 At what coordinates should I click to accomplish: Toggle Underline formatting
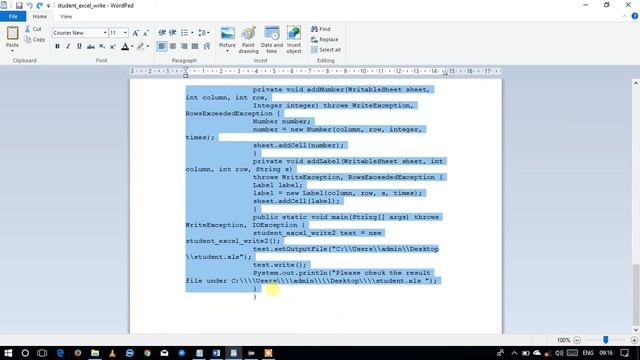pos(79,47)
